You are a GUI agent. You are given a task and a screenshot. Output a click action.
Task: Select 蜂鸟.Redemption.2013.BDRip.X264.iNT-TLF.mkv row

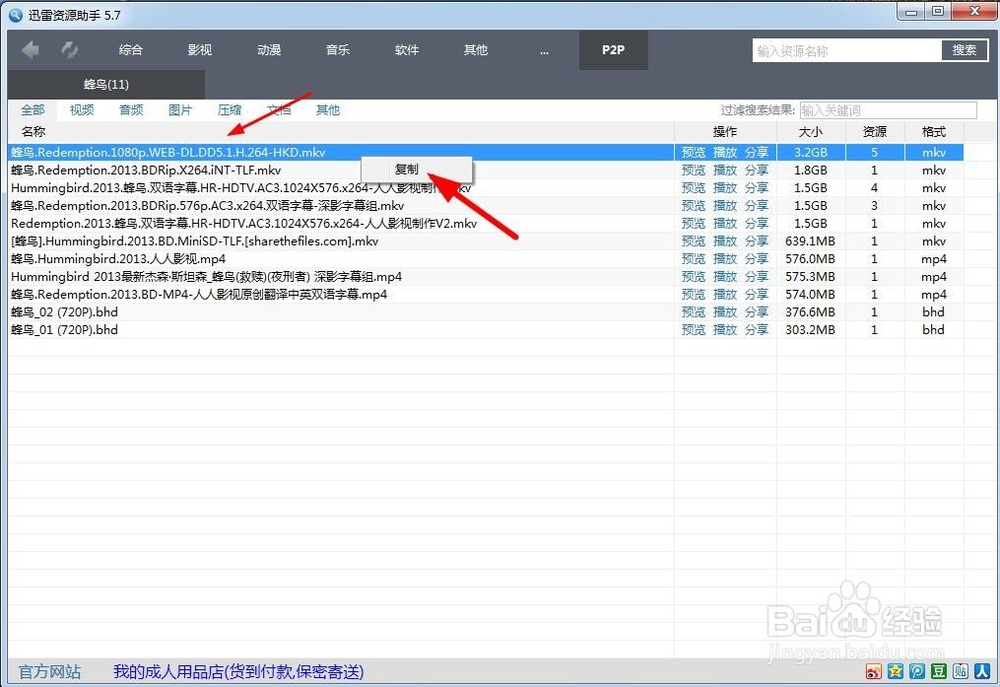pos(485,170)
